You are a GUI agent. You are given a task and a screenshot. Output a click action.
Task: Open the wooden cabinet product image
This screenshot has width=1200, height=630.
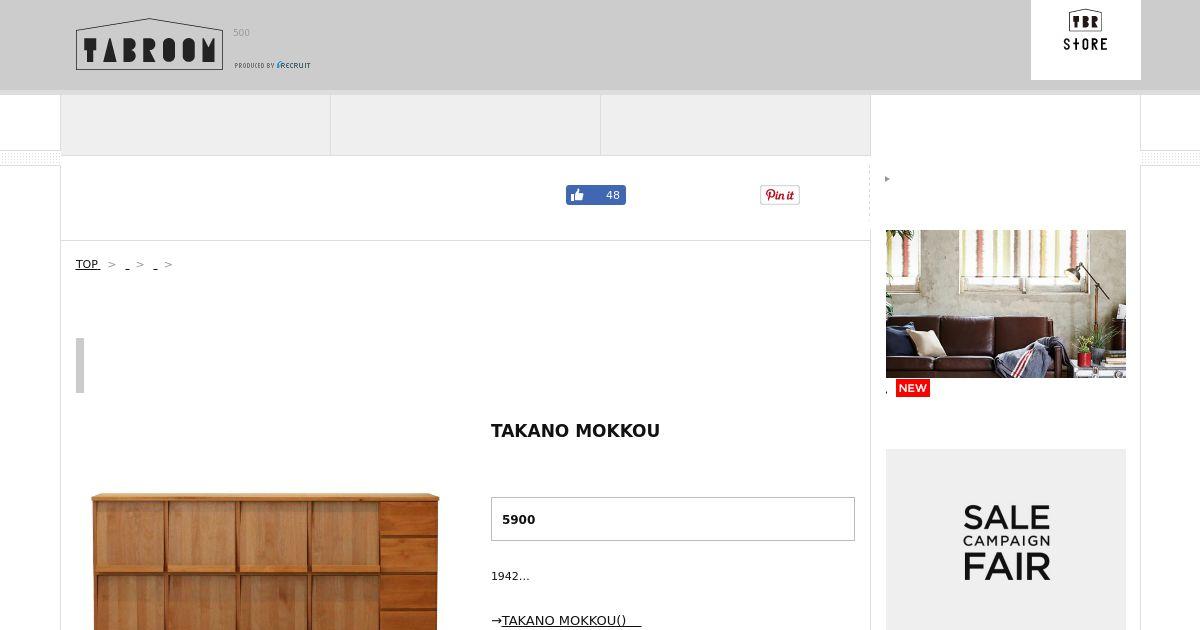265,561
